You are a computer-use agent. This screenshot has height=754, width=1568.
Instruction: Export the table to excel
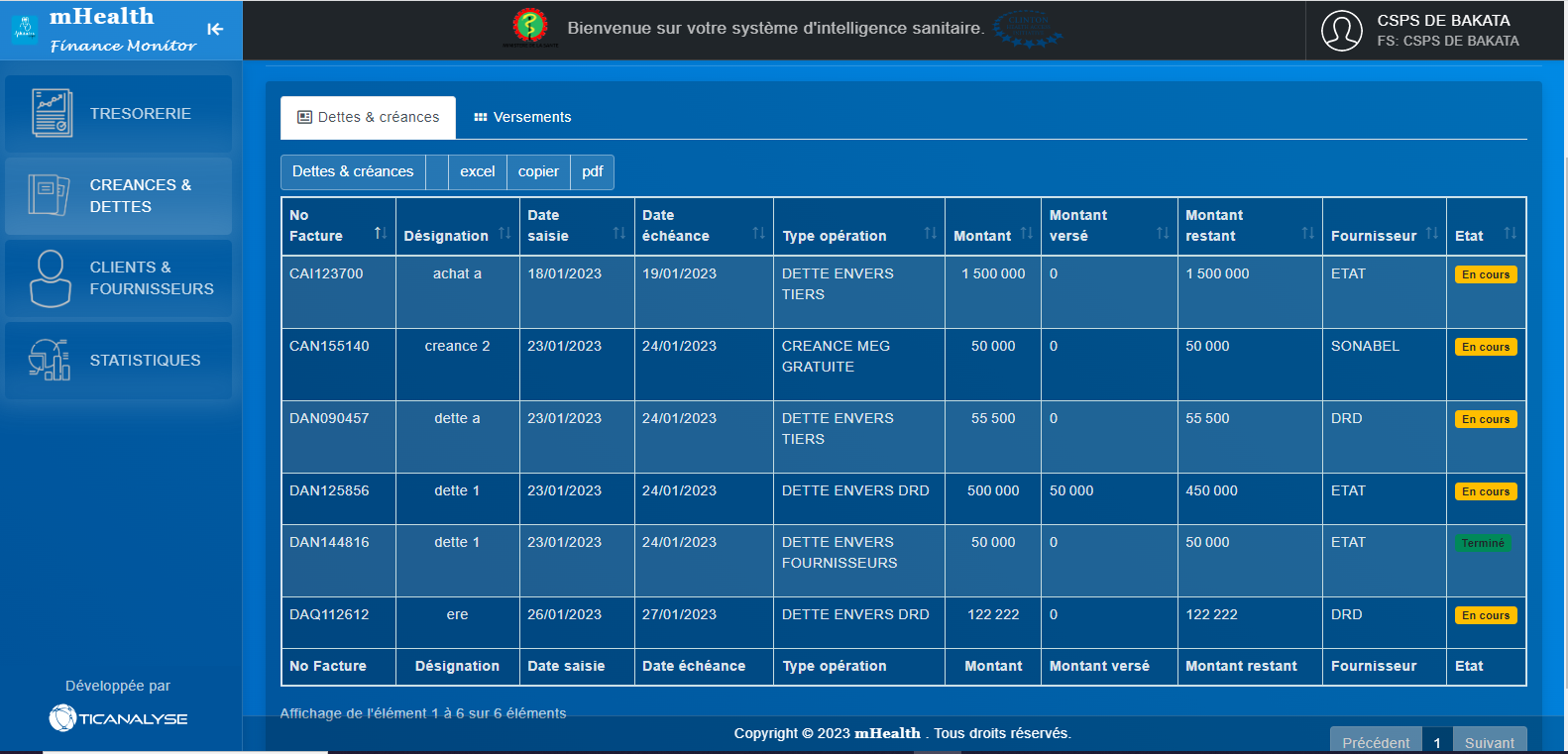pos(477,171)
